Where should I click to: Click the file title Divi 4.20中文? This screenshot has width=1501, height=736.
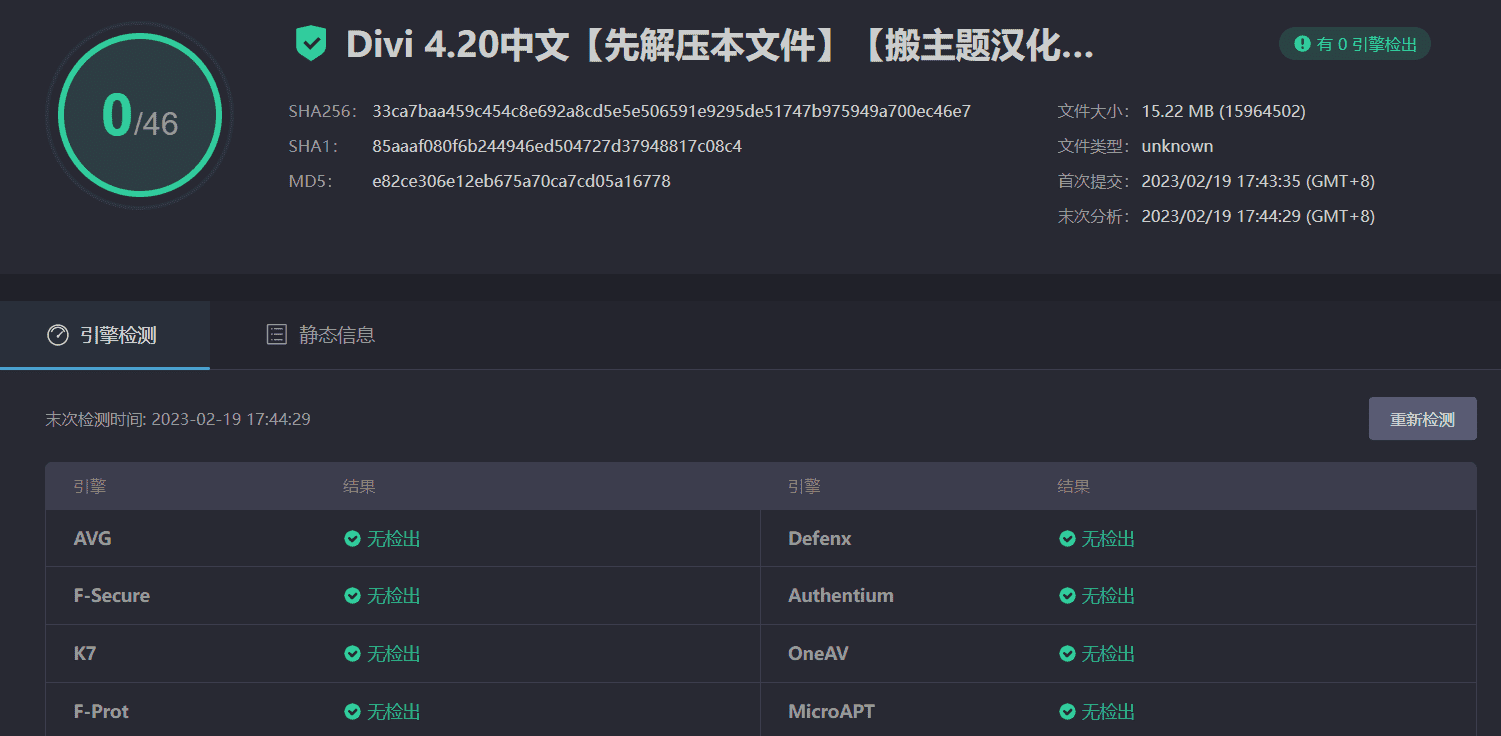point(720,45)
